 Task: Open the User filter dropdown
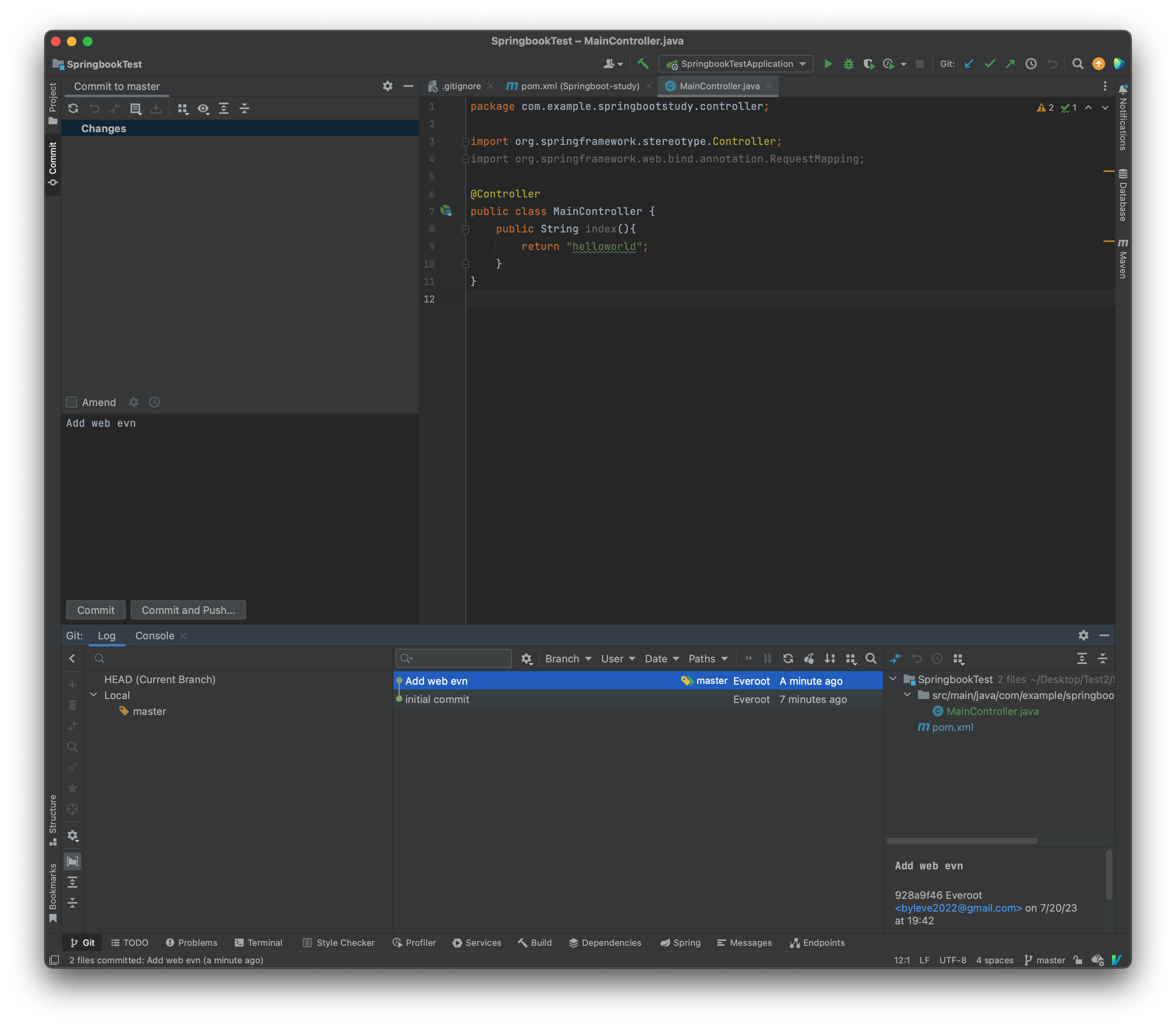pos(618,658)
